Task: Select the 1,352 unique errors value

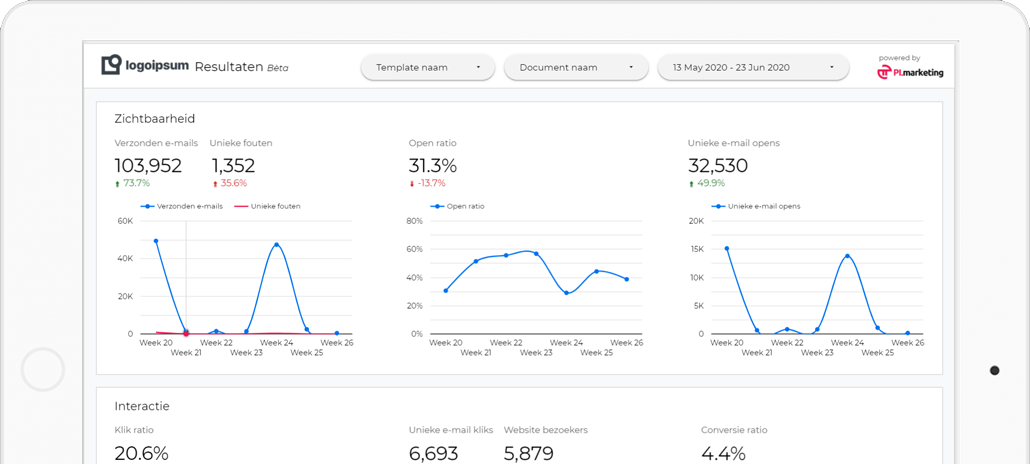Action: coord(233,166)
